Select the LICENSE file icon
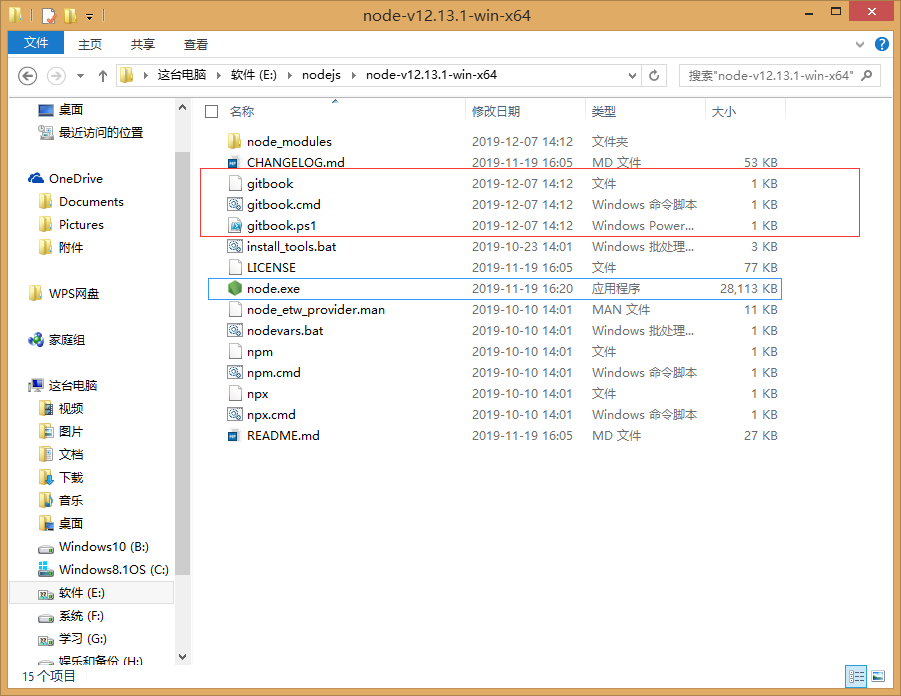 pos(234,267)
